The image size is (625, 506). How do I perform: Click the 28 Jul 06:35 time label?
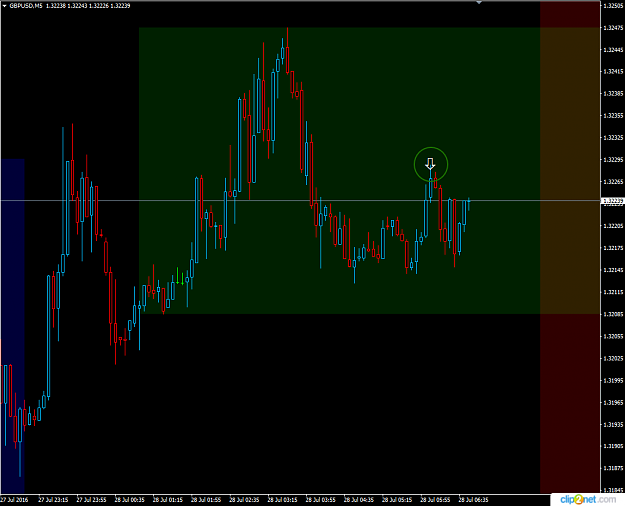coord(473,500)
